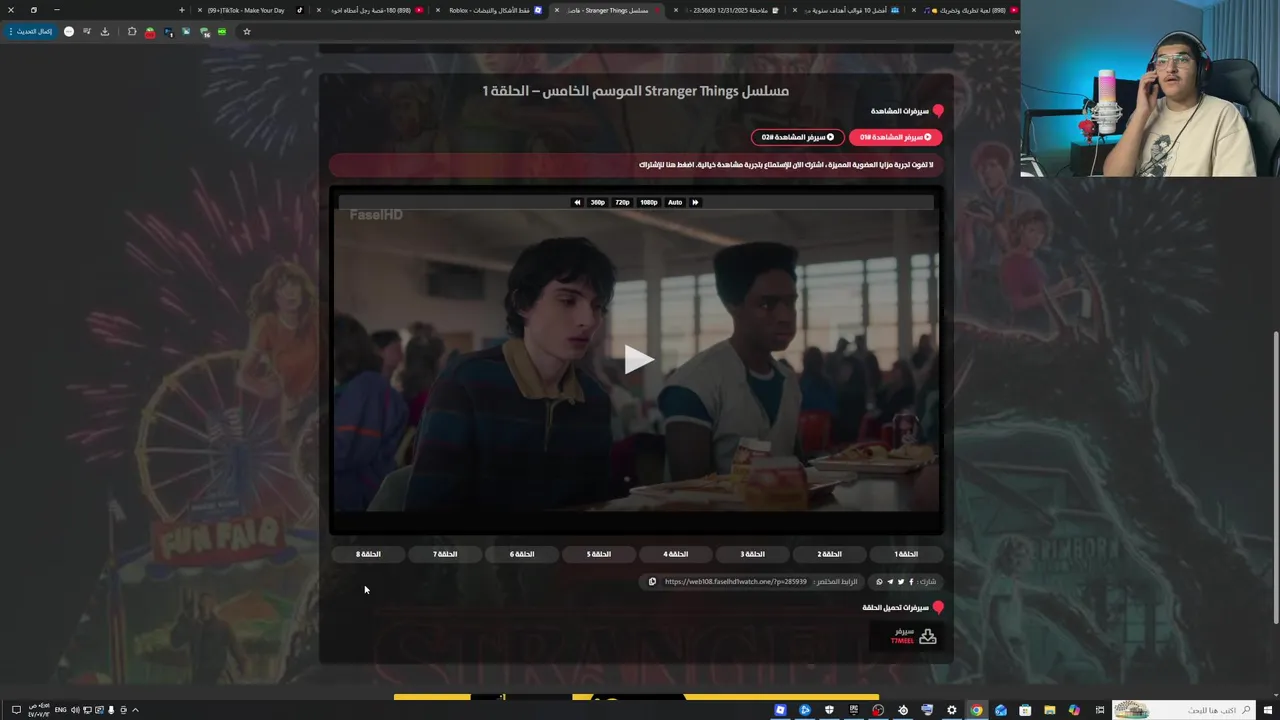1280x720 pixels.
Task: Open episode 3 (الحلقة 3)
Action: (752, 554)
